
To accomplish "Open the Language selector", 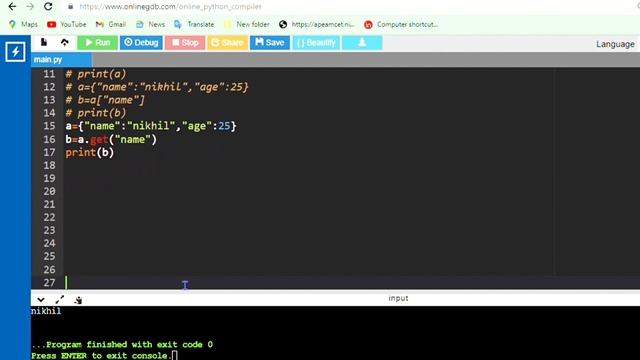I will pos(615,44).
